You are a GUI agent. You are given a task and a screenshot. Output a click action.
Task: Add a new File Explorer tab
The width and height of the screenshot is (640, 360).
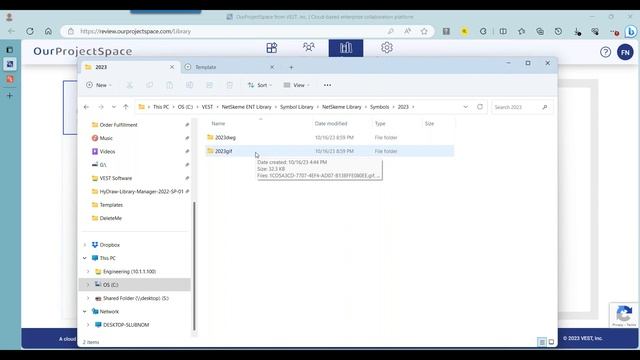(291, 67)
